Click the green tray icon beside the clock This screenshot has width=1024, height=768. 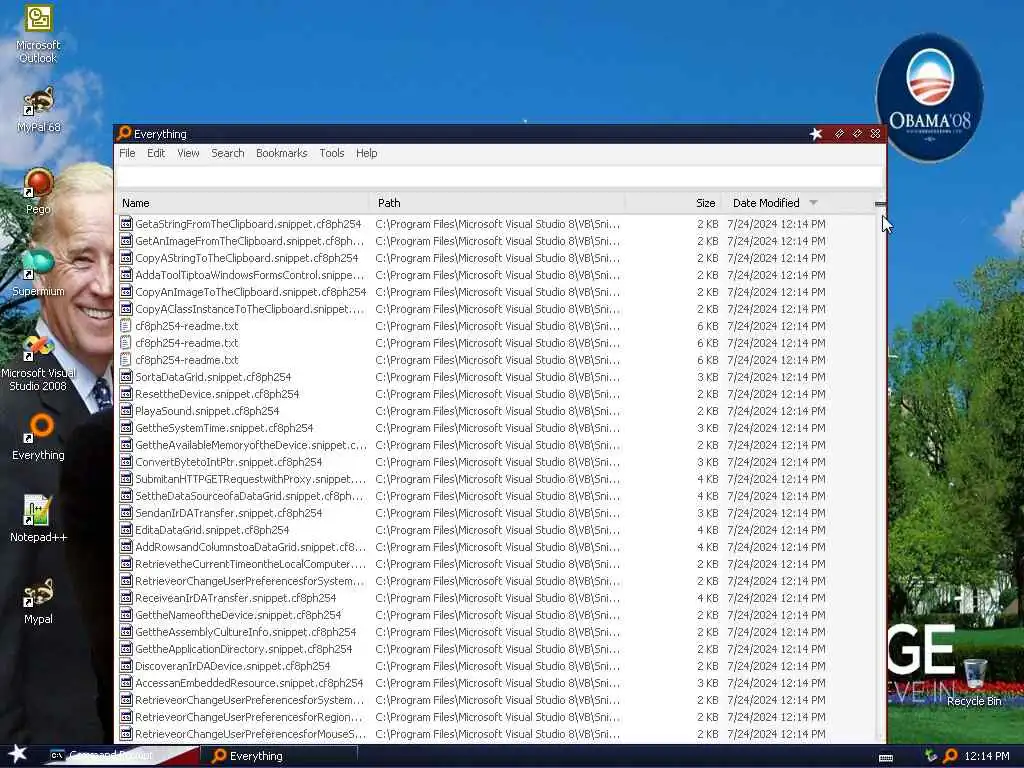point(931,756)
